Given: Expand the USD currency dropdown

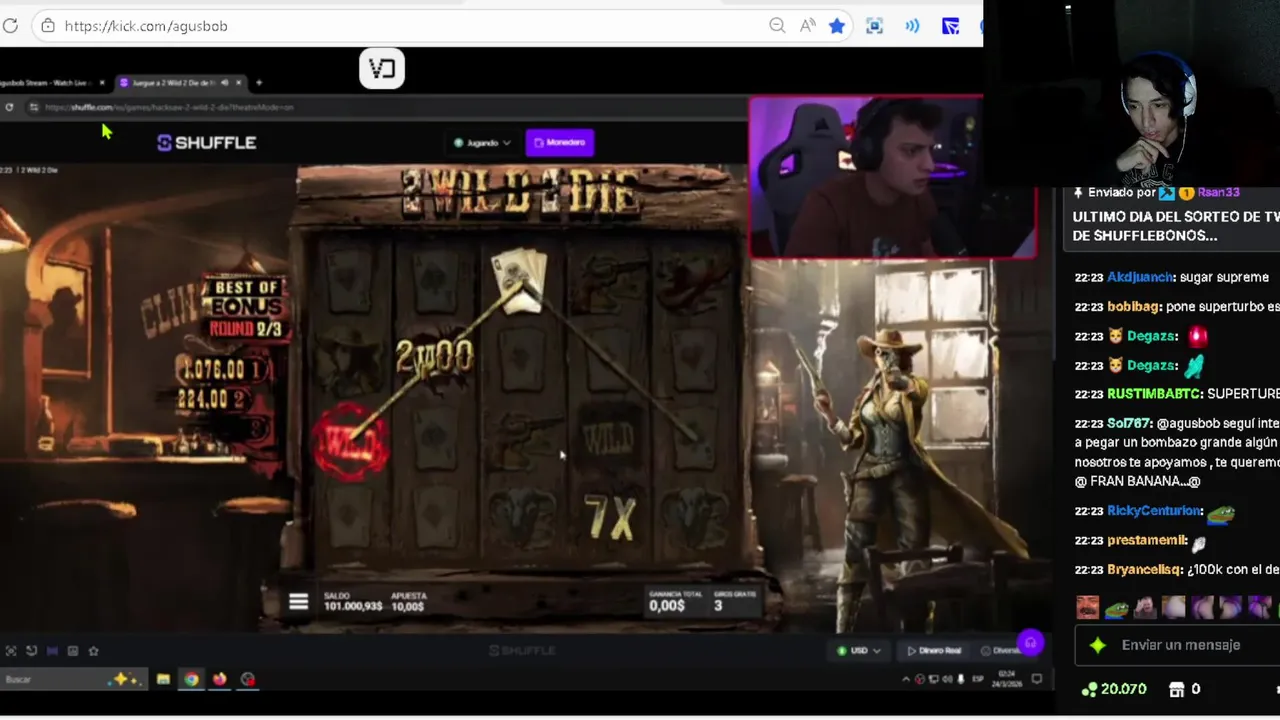Looking at the screenshot, I should 859,651.
